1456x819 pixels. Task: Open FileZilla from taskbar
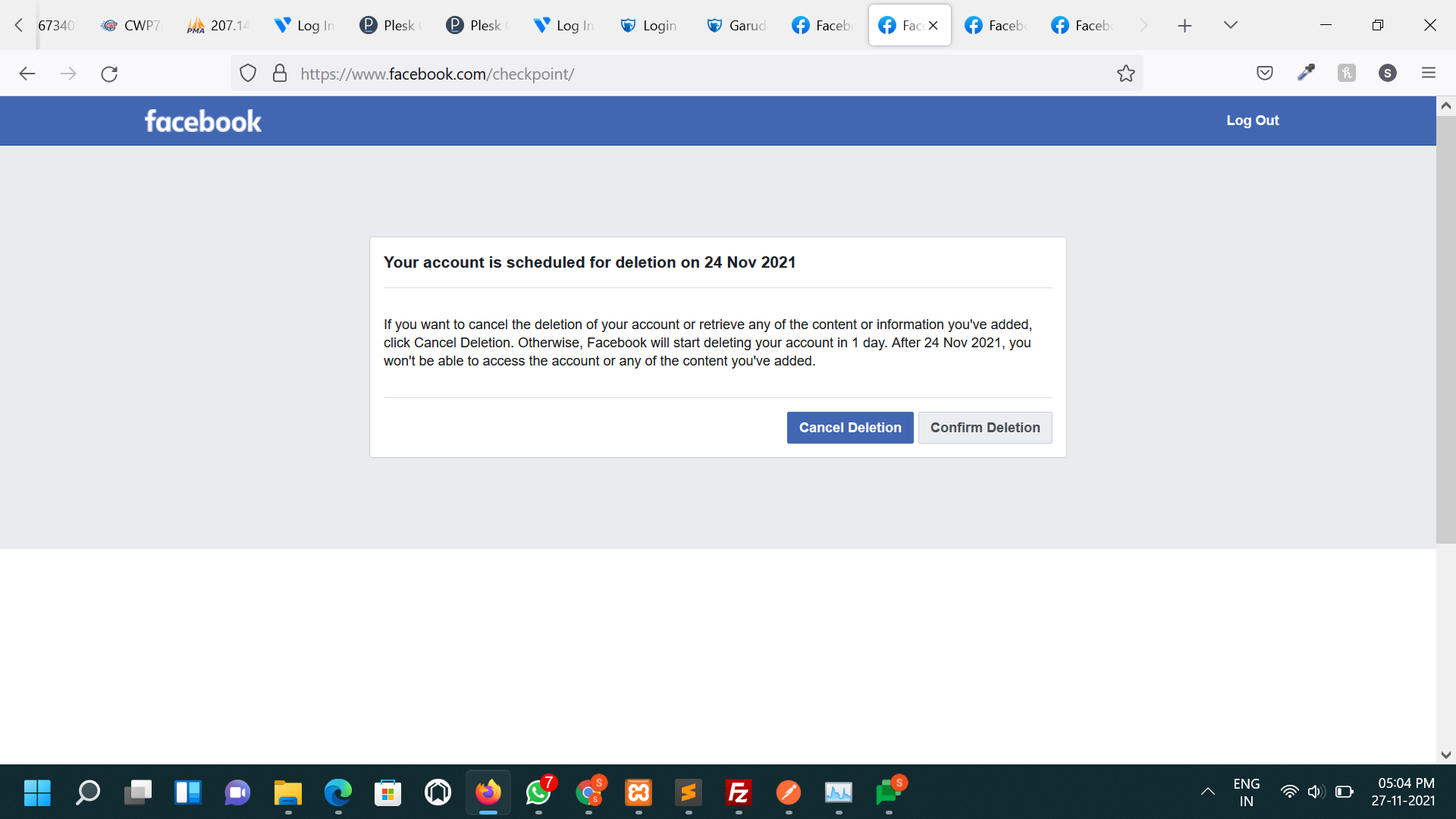click(739, 793)
